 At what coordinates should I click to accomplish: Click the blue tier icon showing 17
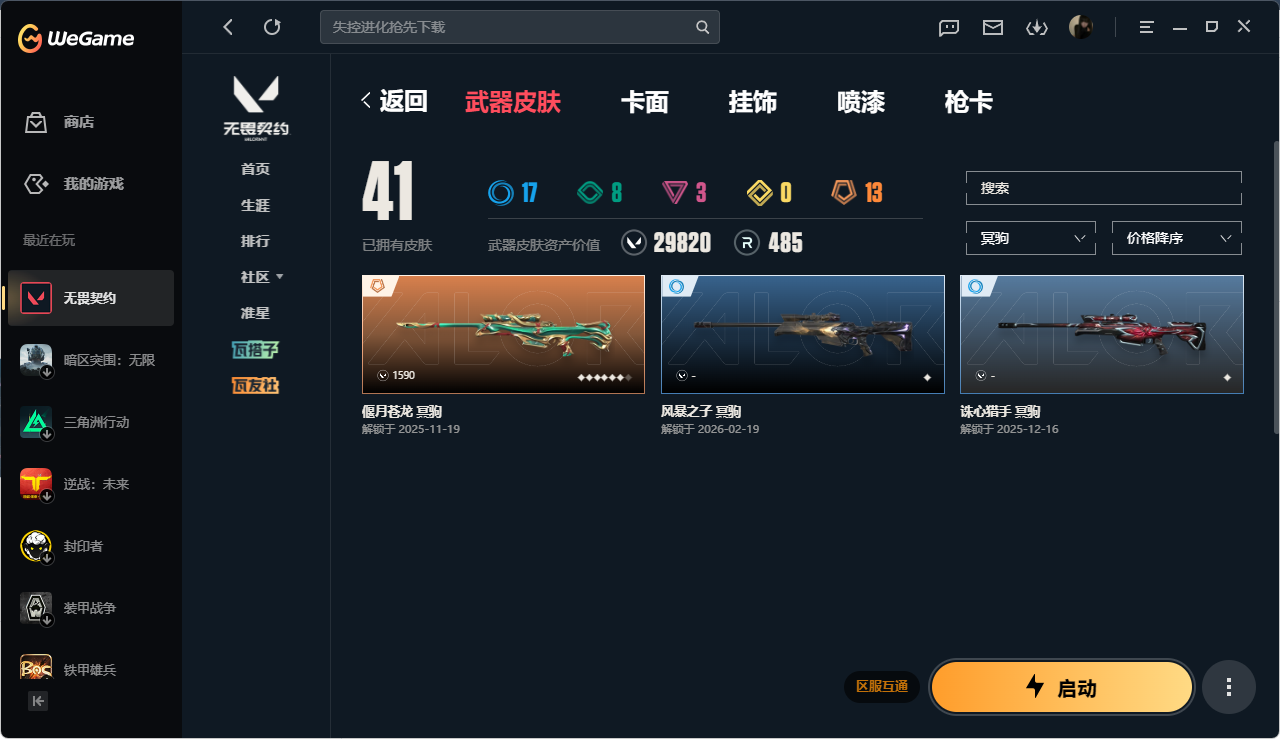(x=500, y=192)
